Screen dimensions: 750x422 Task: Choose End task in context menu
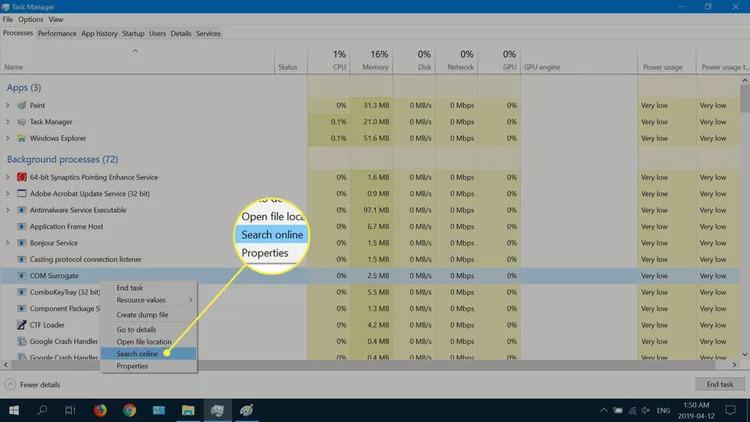click(149, 288)
